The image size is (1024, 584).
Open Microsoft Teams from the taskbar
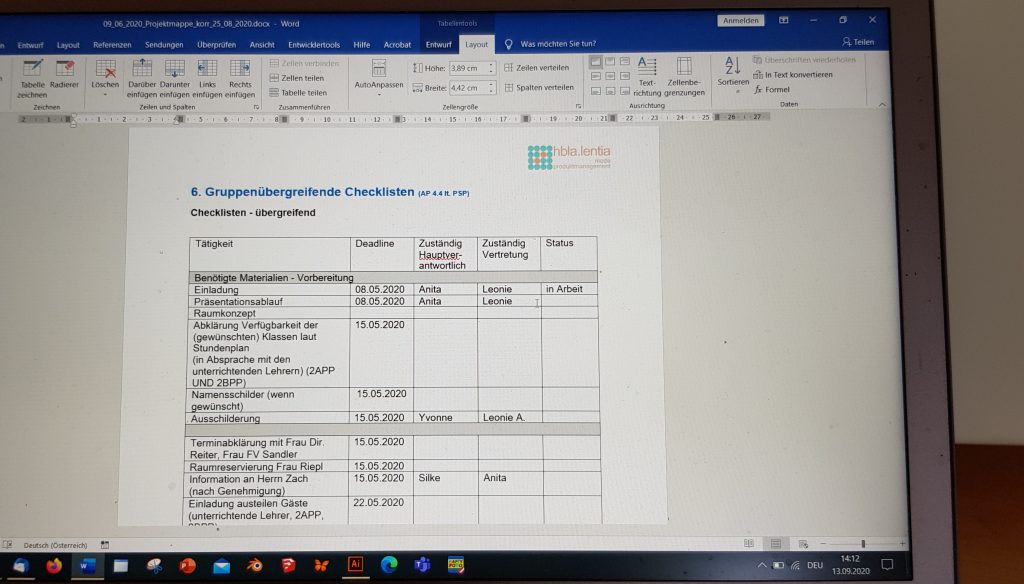pyautogui.click(x=423, y=564)
